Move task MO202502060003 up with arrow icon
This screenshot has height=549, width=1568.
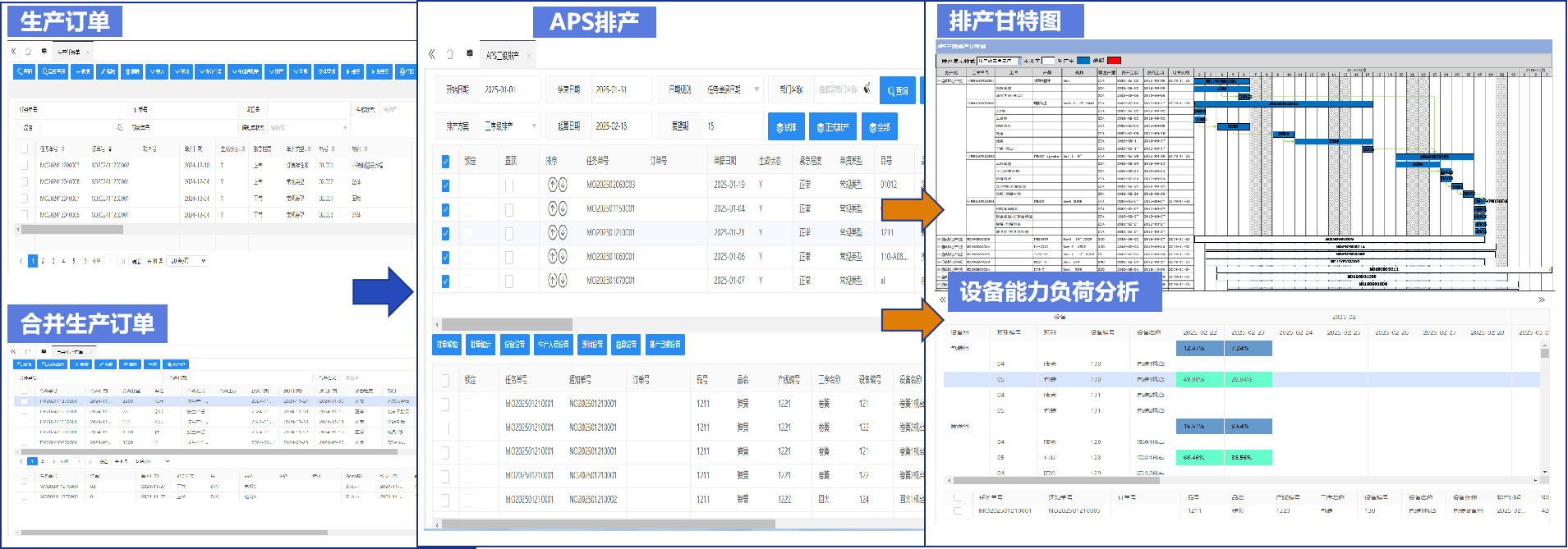553,185
